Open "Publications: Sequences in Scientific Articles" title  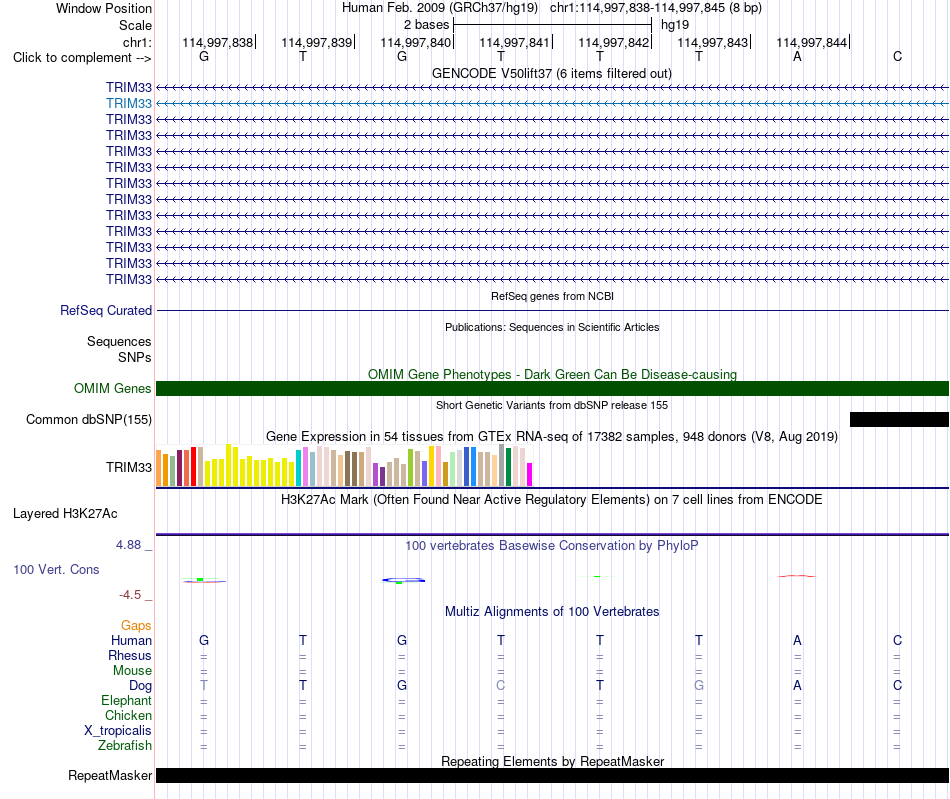(x=552, y=327)
